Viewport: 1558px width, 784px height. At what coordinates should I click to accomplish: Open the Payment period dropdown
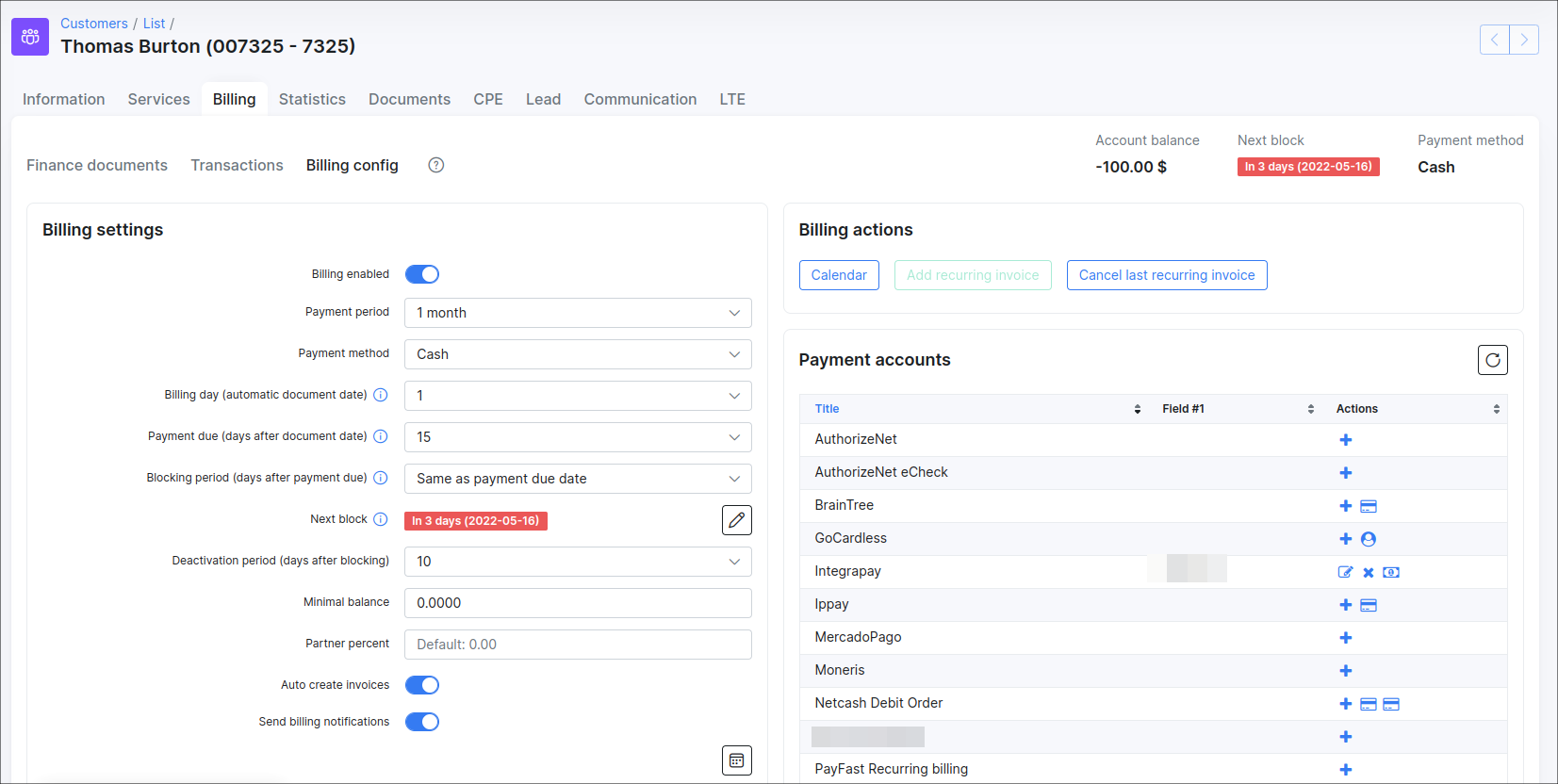[x=577, y=313]
